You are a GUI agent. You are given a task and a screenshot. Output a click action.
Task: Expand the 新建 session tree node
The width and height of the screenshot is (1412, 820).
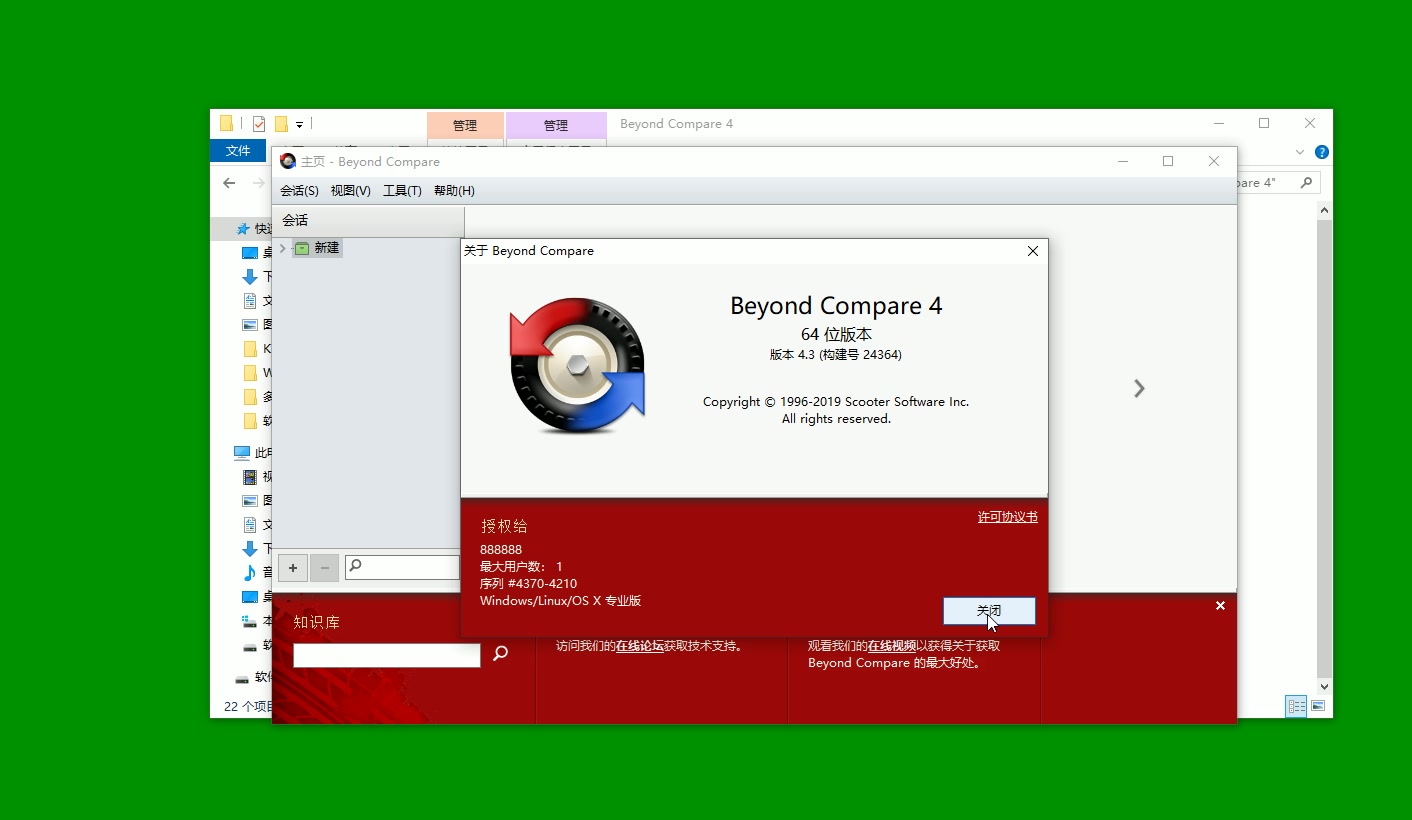coord(283,248)
